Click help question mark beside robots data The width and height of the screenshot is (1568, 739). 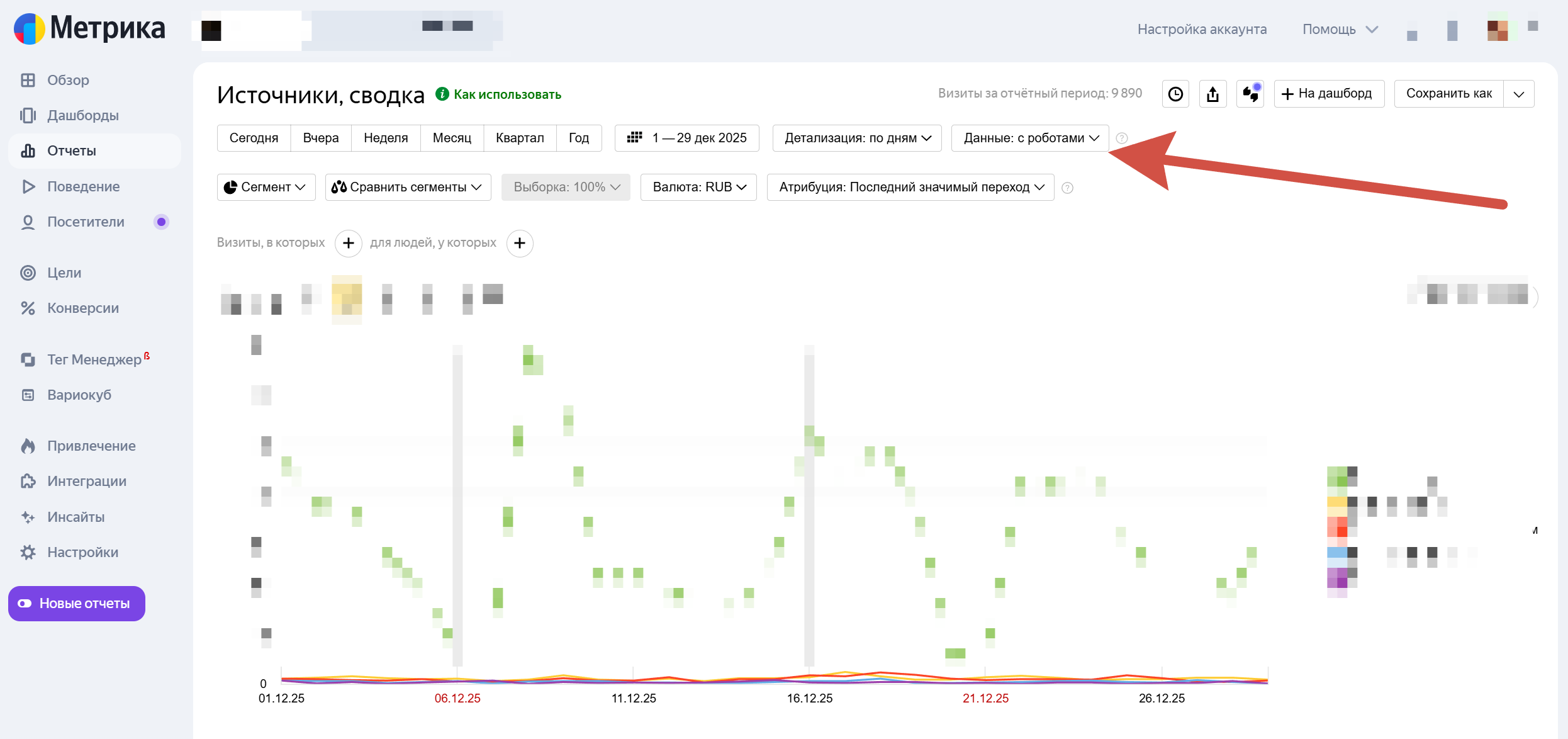coord(1121,138)
